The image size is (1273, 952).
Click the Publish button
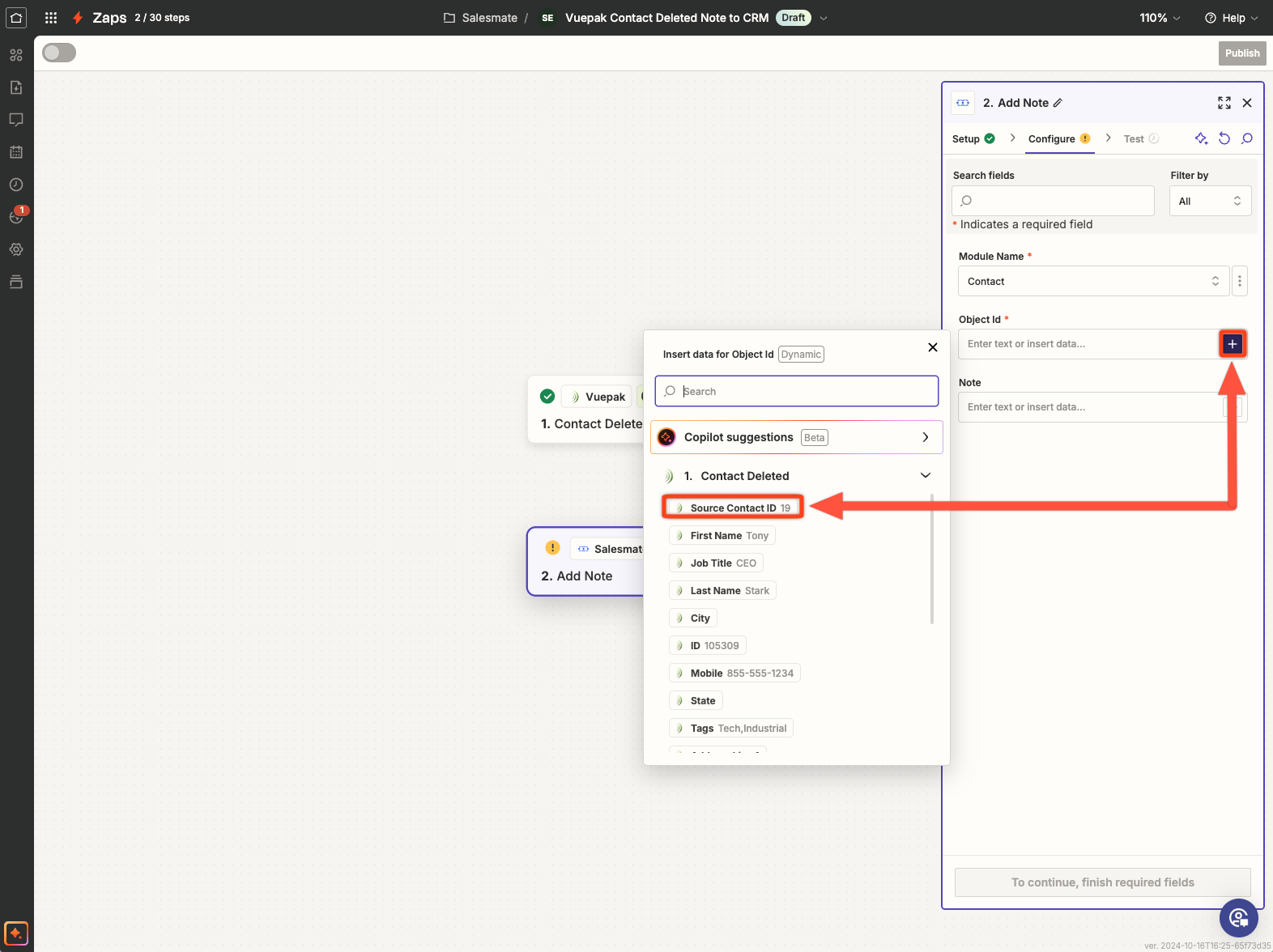coord(1241,53)
